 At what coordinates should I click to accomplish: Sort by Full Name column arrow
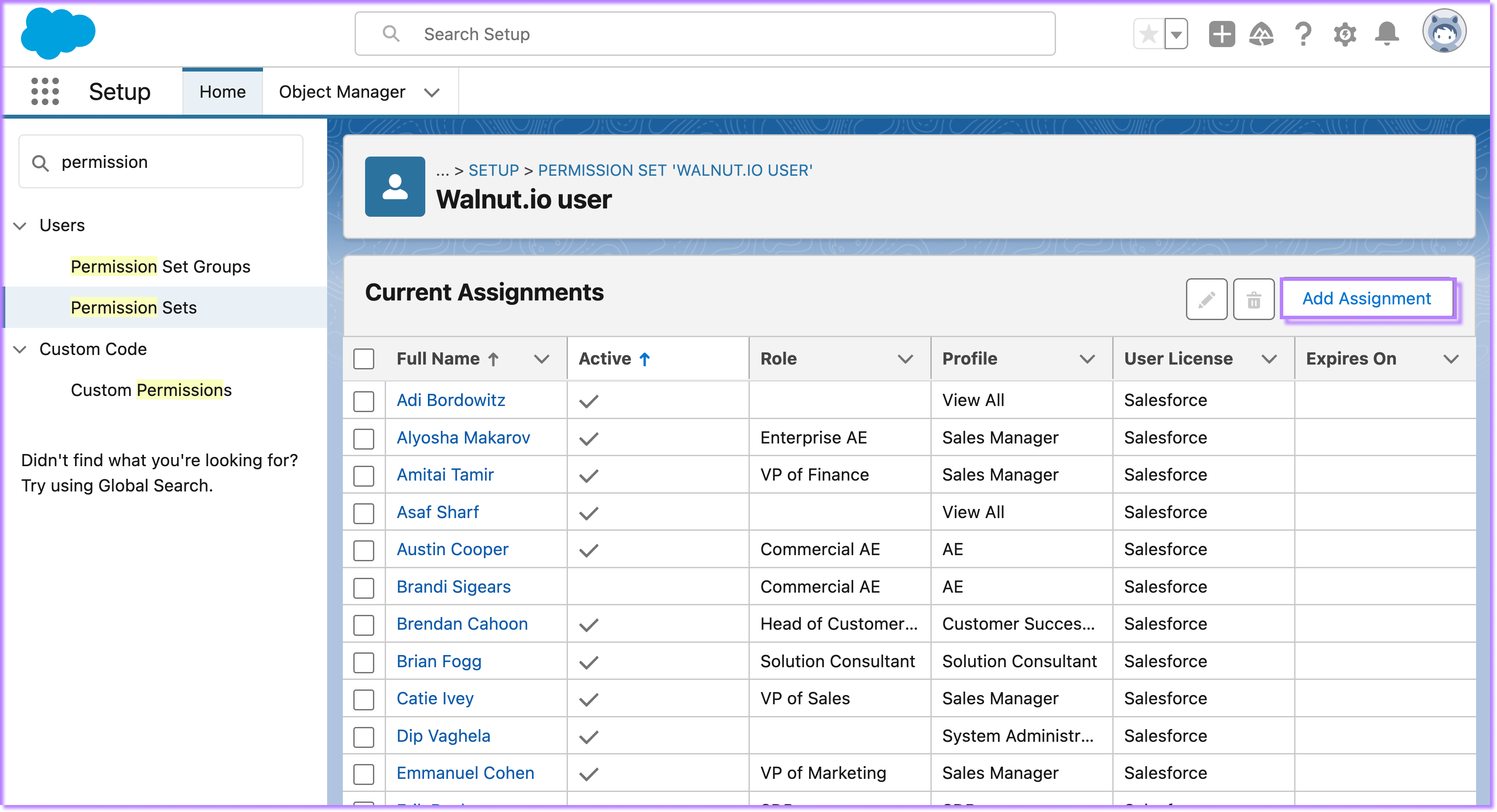[x=493, y=359]
